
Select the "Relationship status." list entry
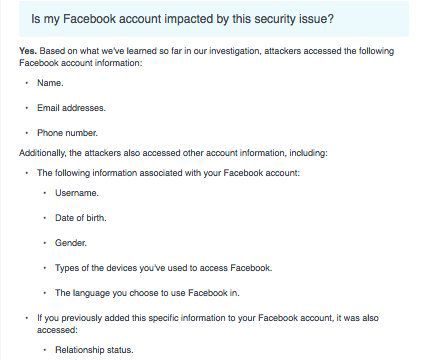(x=94, y=350)
